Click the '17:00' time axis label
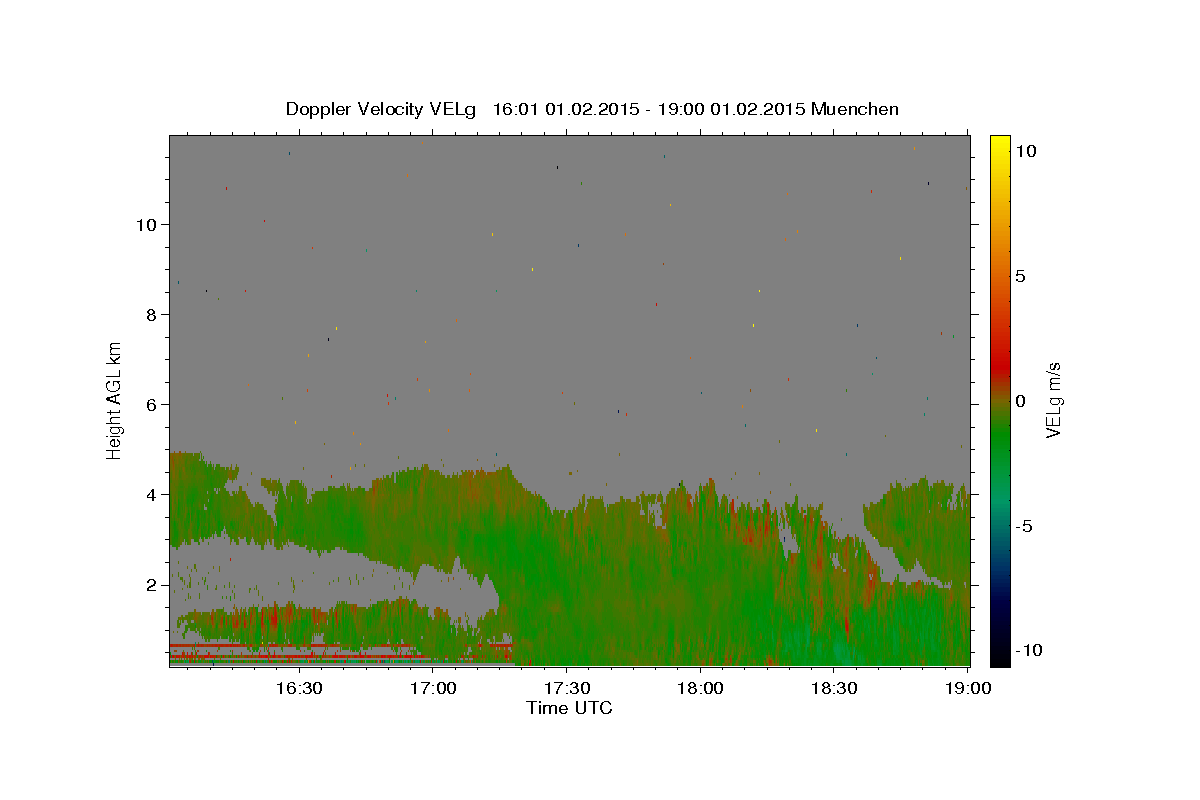Viewport: 1200px width, 800px height. [433, 688]
